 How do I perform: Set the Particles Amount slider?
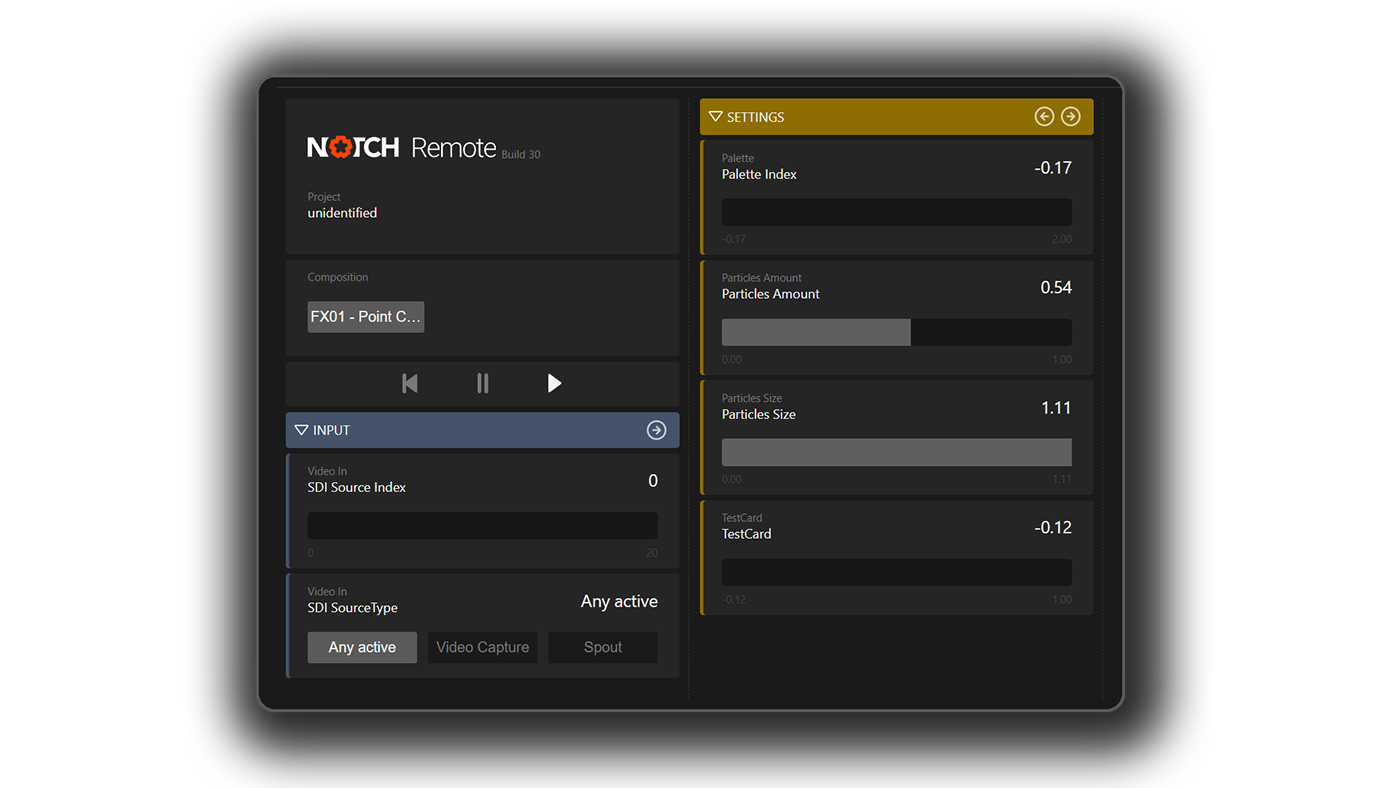tap(897, 332)
